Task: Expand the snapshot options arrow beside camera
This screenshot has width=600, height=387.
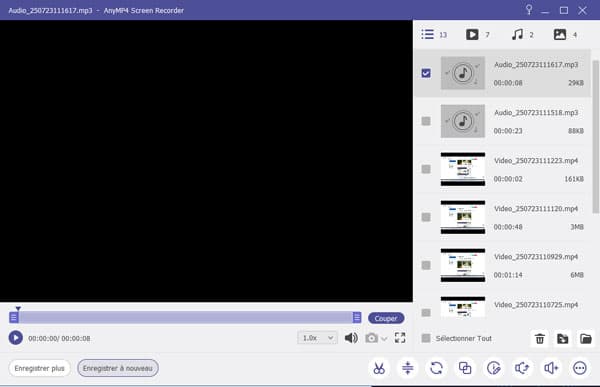Action: 384,339
